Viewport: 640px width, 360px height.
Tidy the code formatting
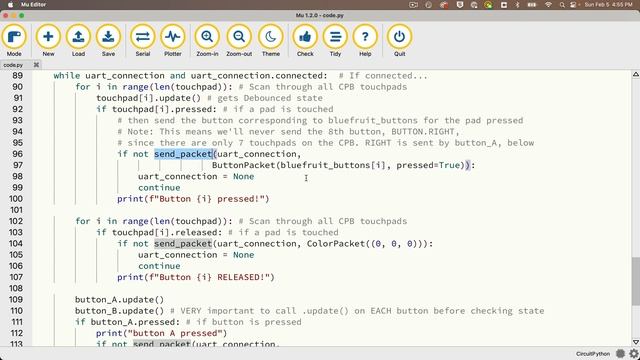click(335, 40)
